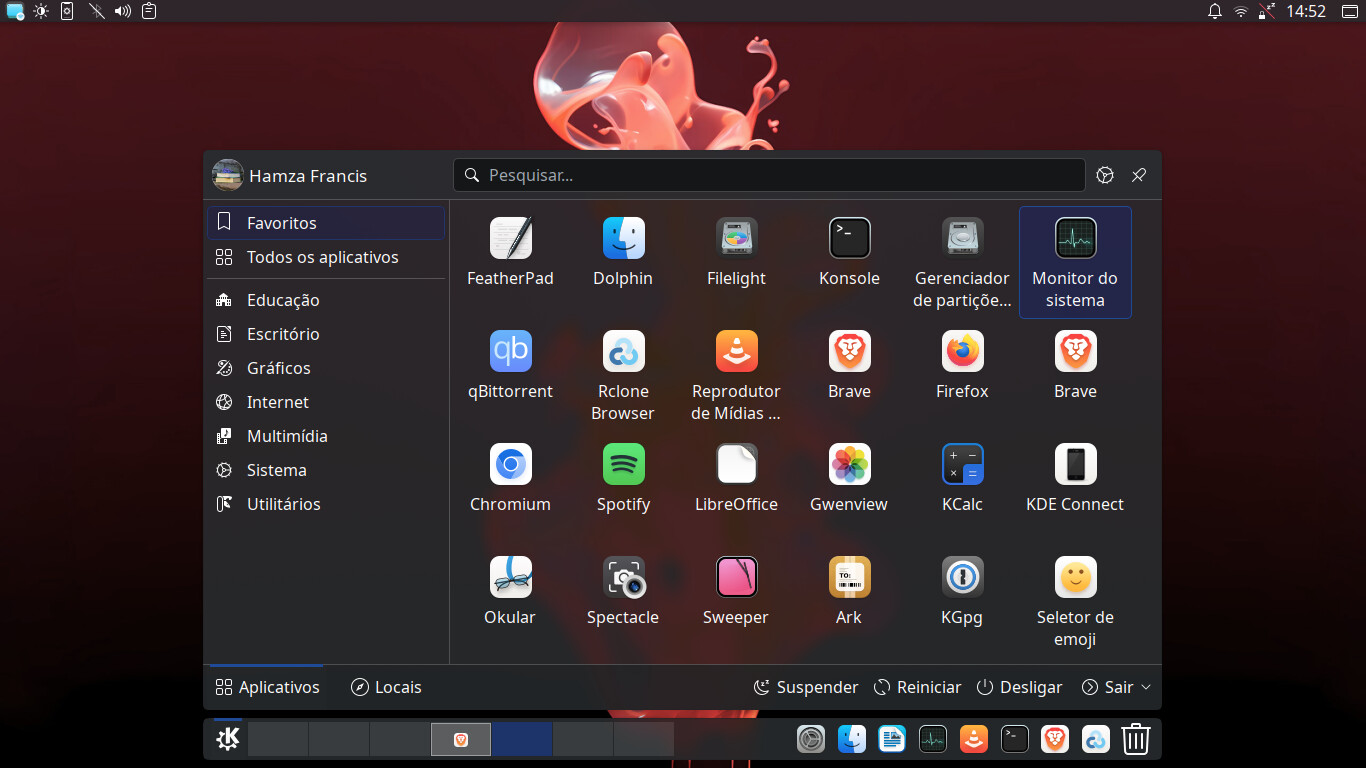
Task: Expand the Sair dropdown arrow
Action: (1148, 687)
